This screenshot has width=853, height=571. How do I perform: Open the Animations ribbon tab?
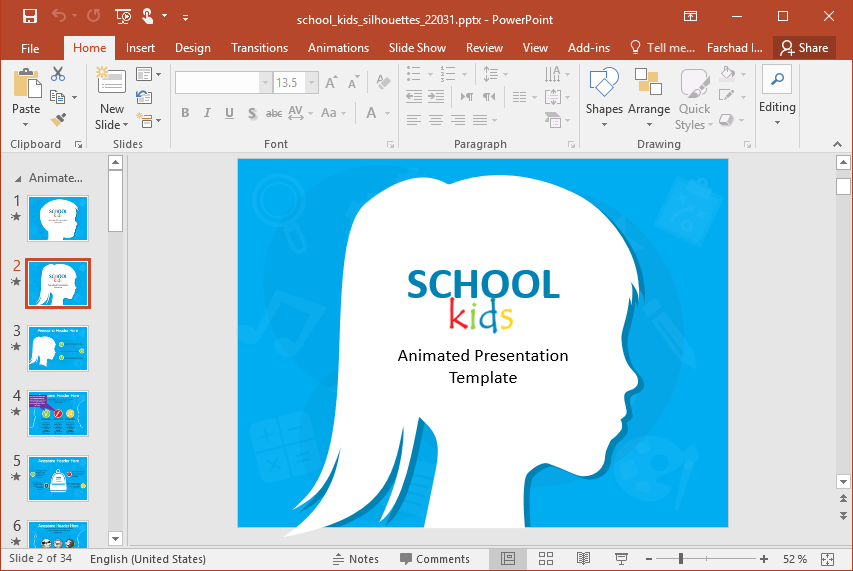(x=338, y=48)
